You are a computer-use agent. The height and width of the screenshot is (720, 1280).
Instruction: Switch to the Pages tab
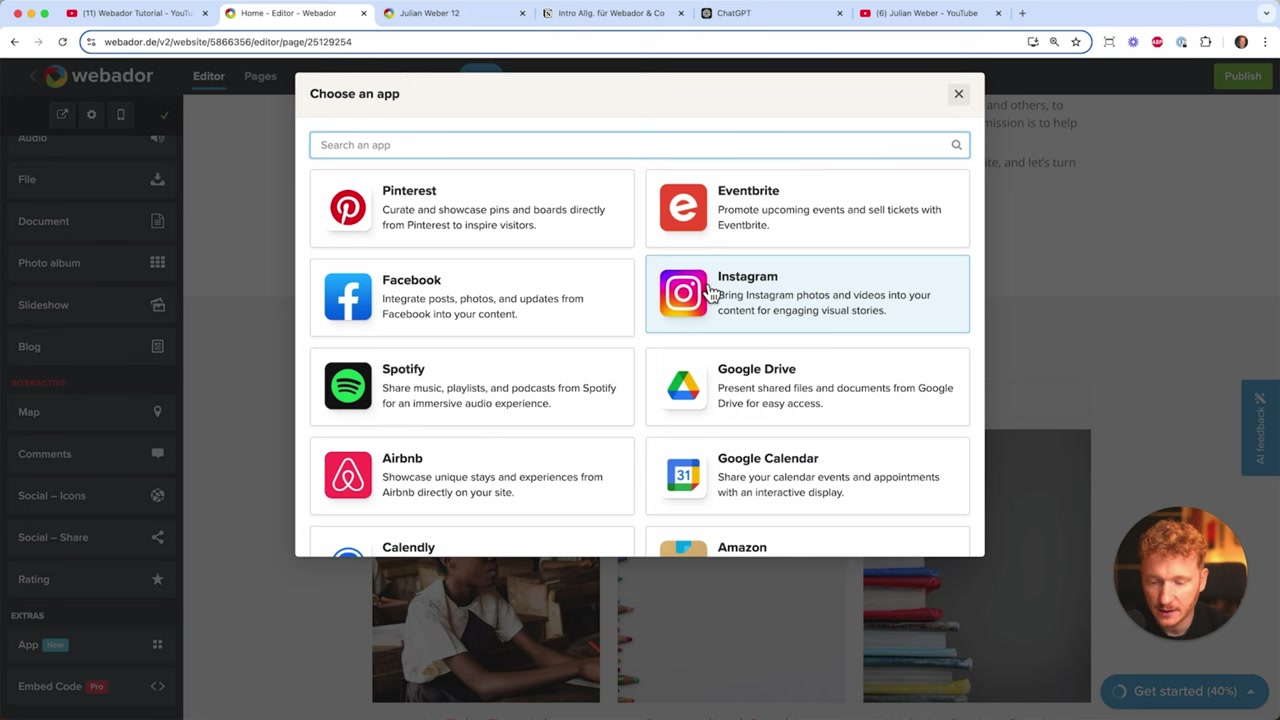[x=260, y=76]
